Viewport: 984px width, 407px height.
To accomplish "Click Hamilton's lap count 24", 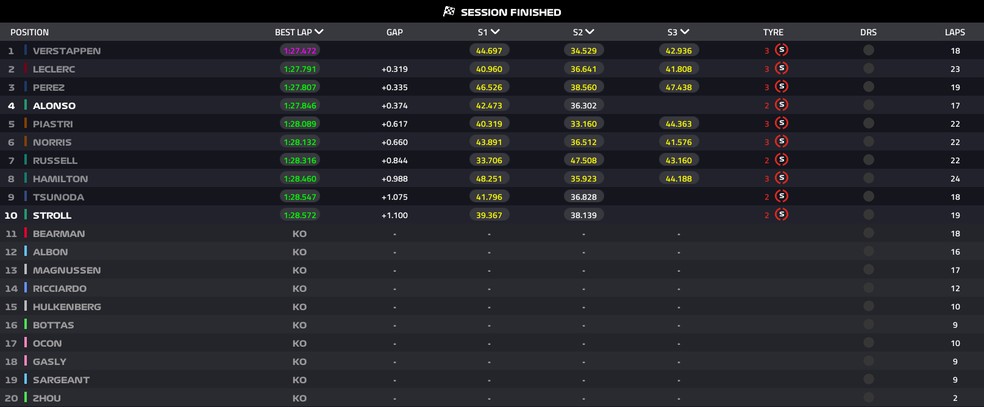I will click(x=955, y=179).
